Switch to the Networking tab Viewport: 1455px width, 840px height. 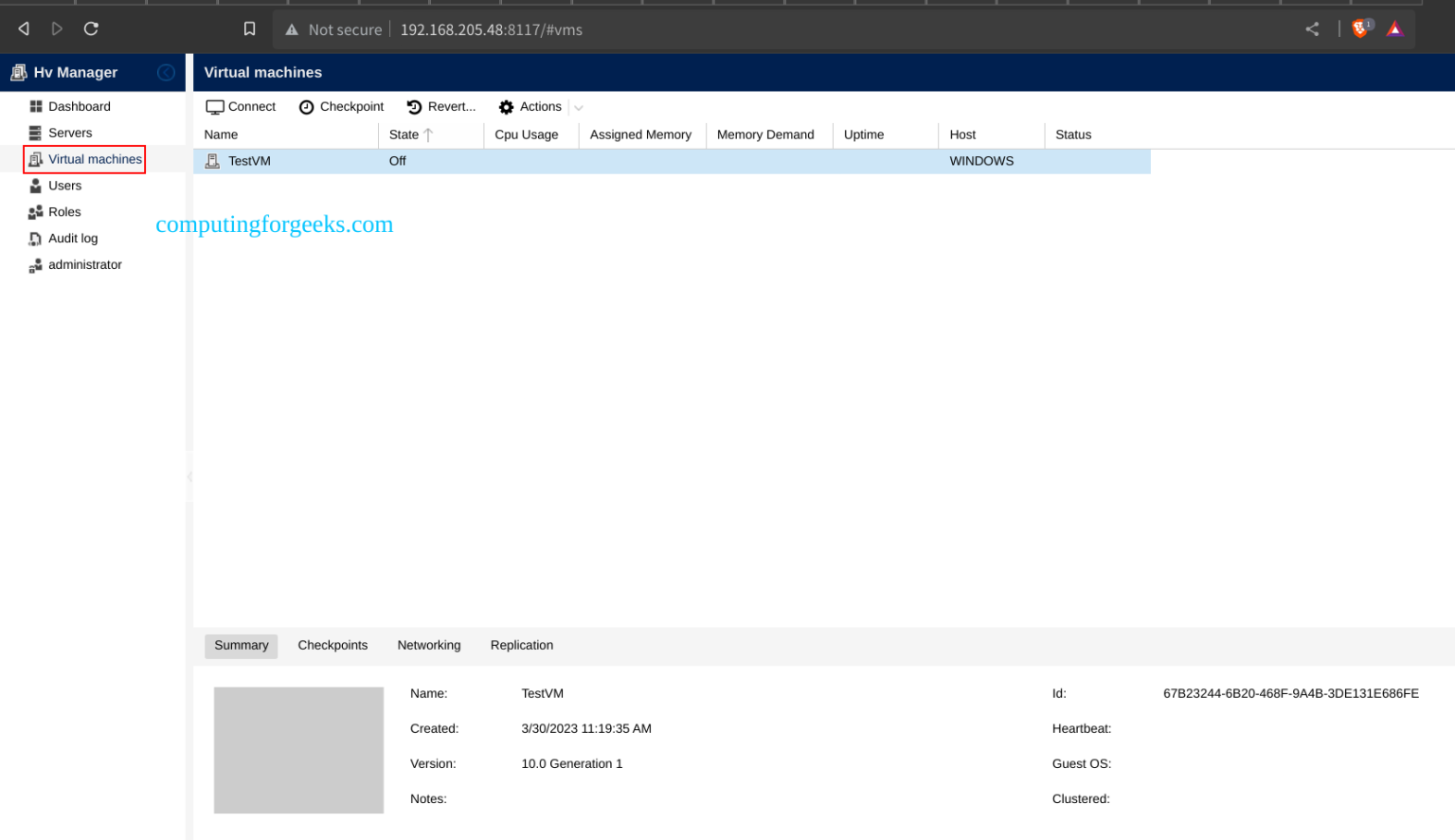428,645
